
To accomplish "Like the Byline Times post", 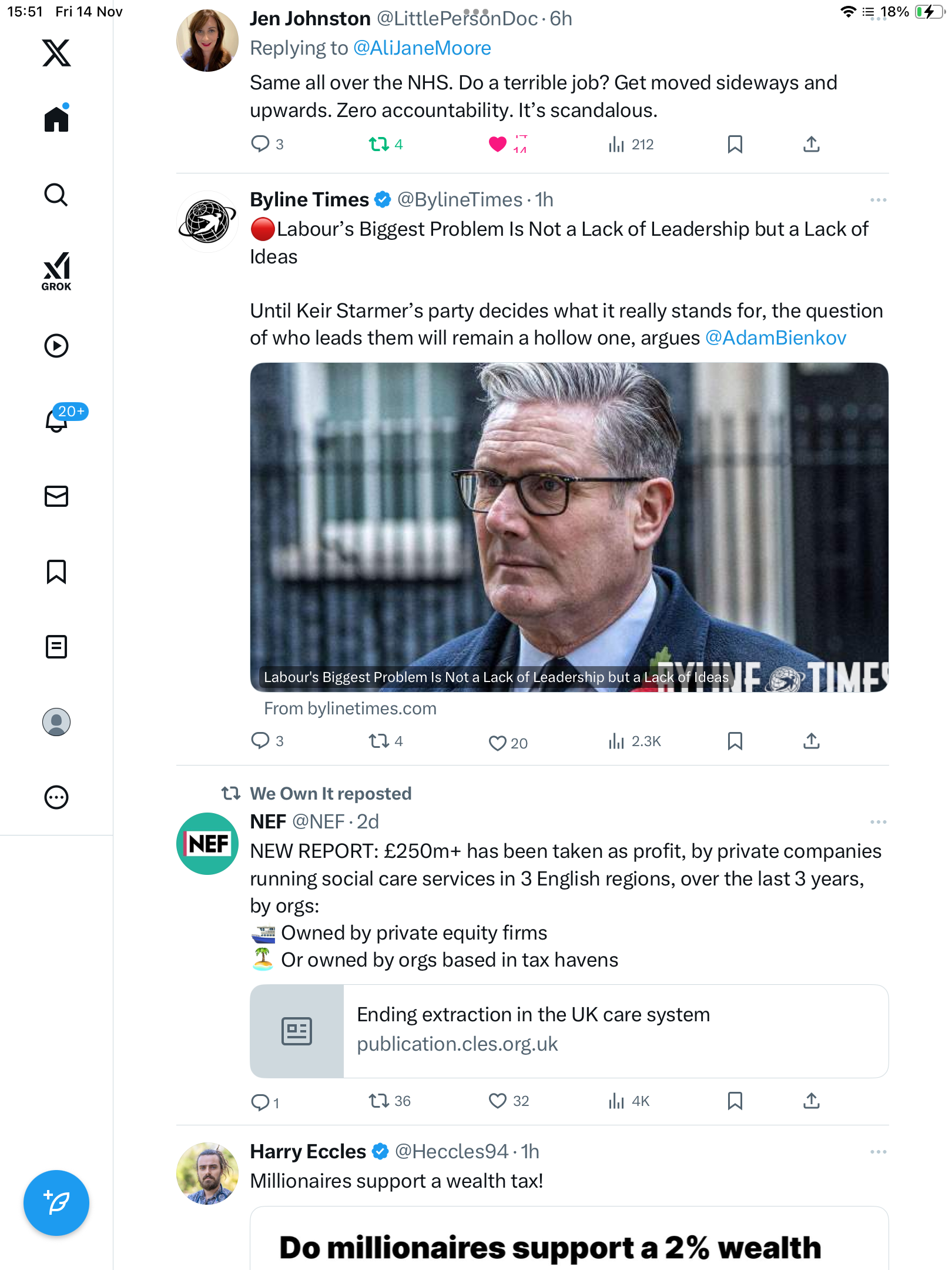I will [498, 743].
